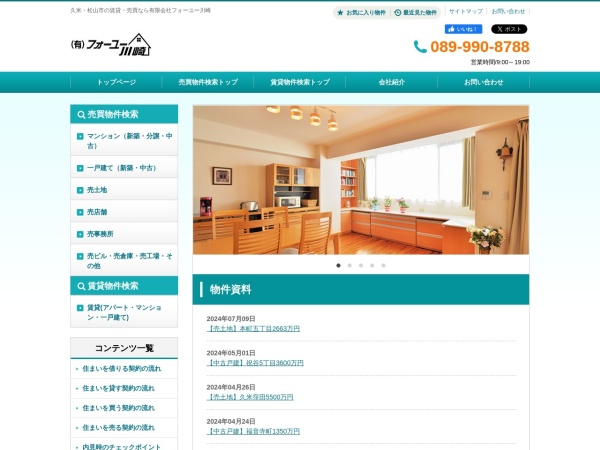Click the X ポスト share button
The image size is (600, 450).
coord(509,29)
